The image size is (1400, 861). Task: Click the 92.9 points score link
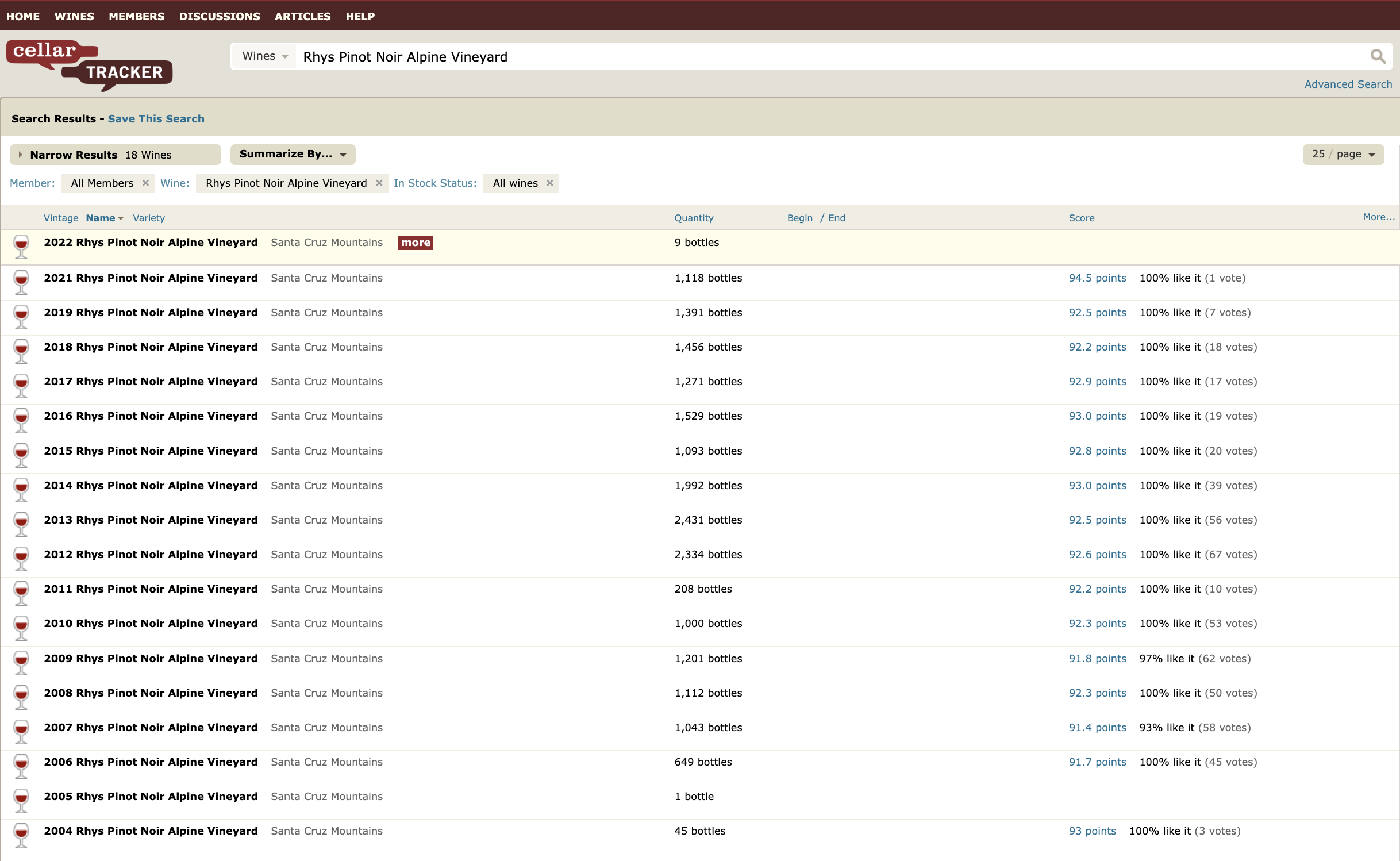pos(1098,382)
